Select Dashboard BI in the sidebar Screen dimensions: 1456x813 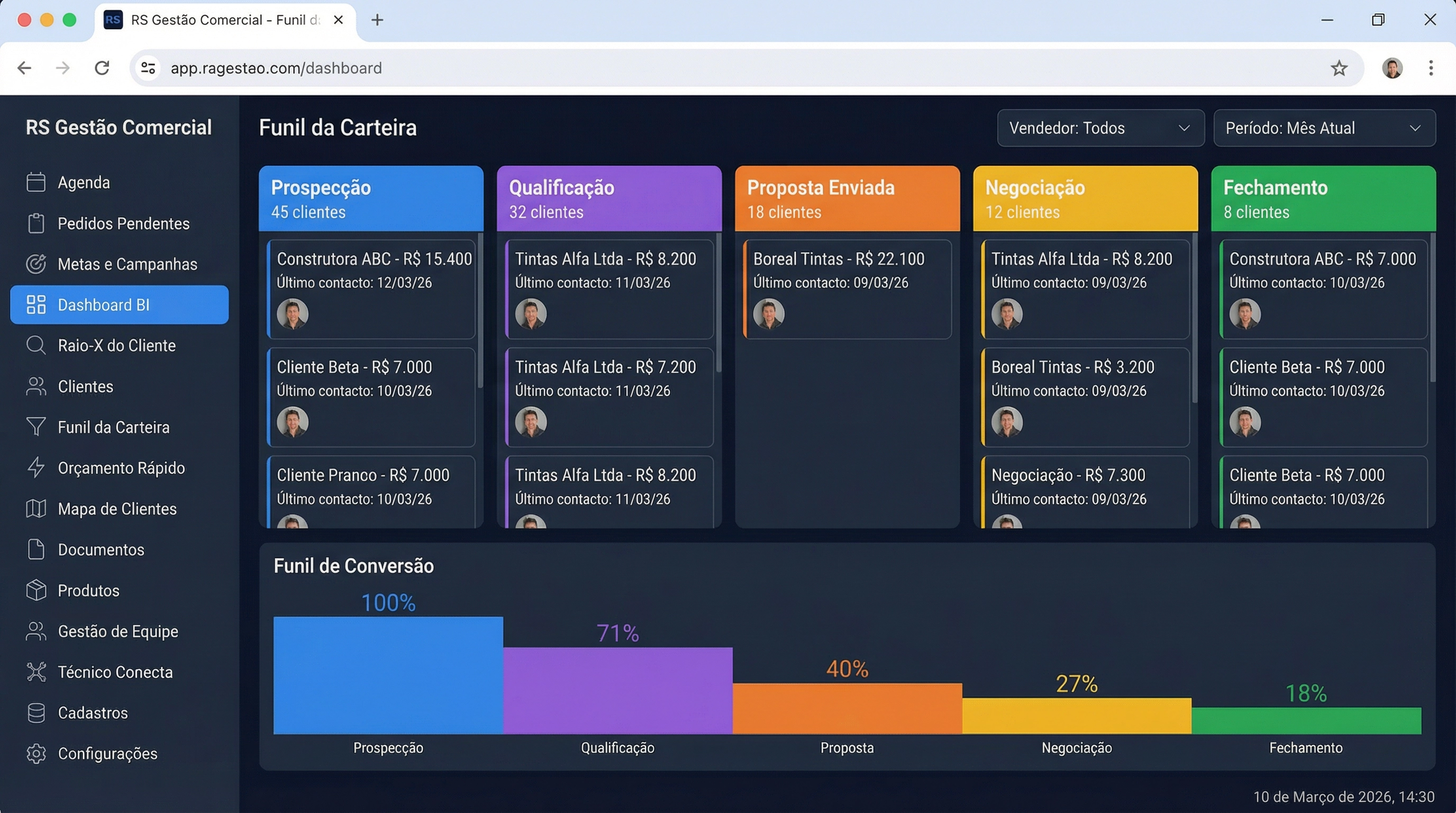[x=119, y=305]
